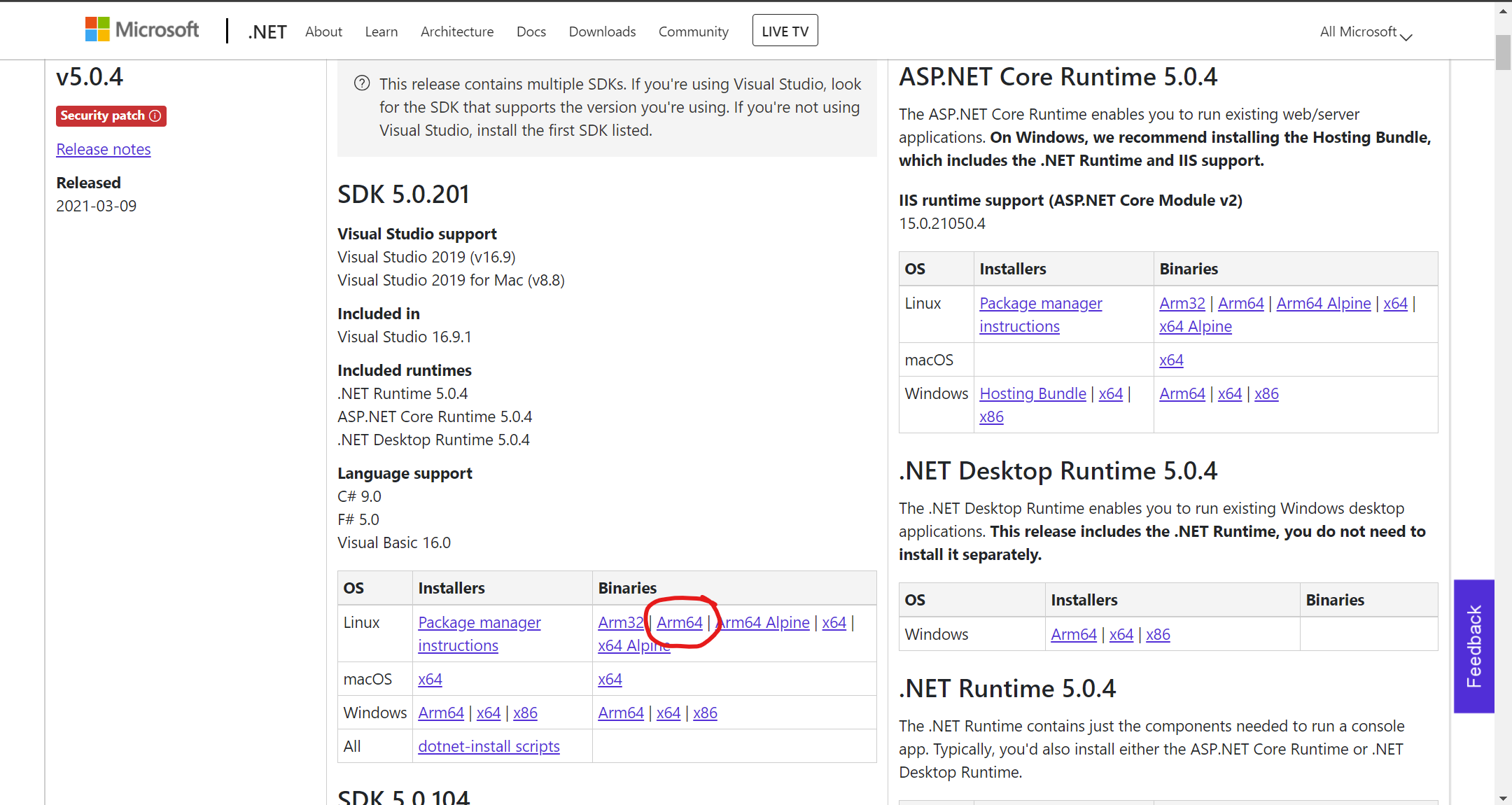Download SDK 5.0.201 Windows x64 installer
The image size is (1512, 805).
click(489, 713)
